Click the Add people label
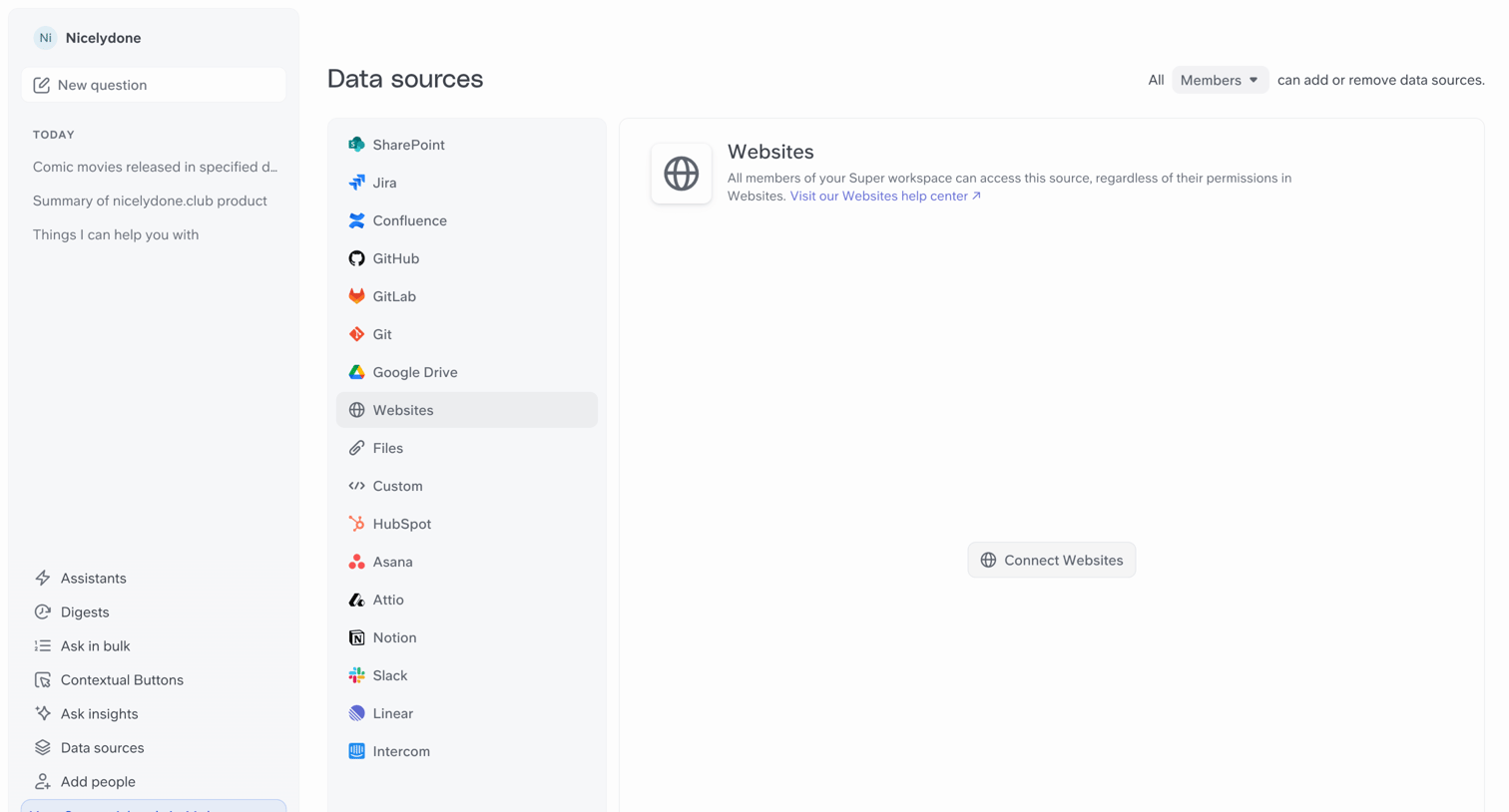This screenshot has width=1509, height=812. (x=98, y=782)
